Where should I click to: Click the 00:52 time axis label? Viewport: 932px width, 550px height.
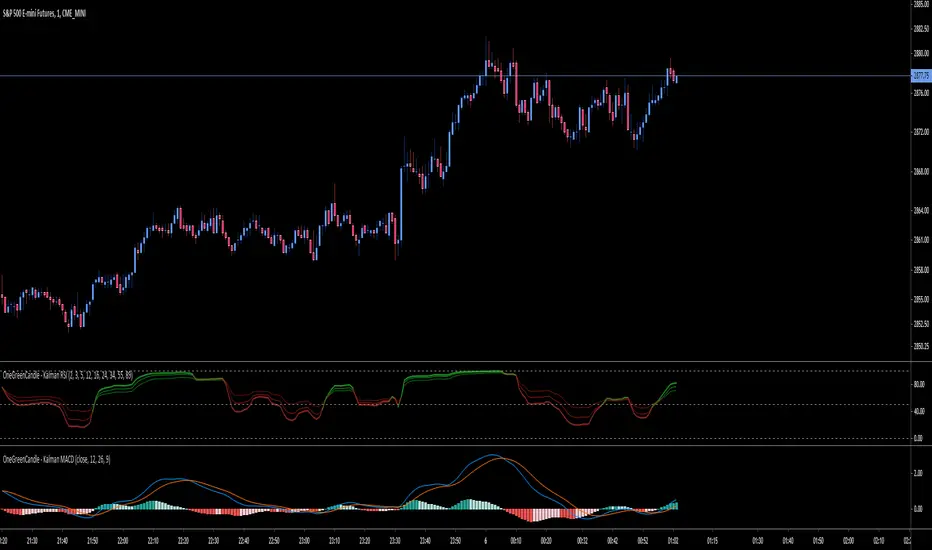pos(643,541)
